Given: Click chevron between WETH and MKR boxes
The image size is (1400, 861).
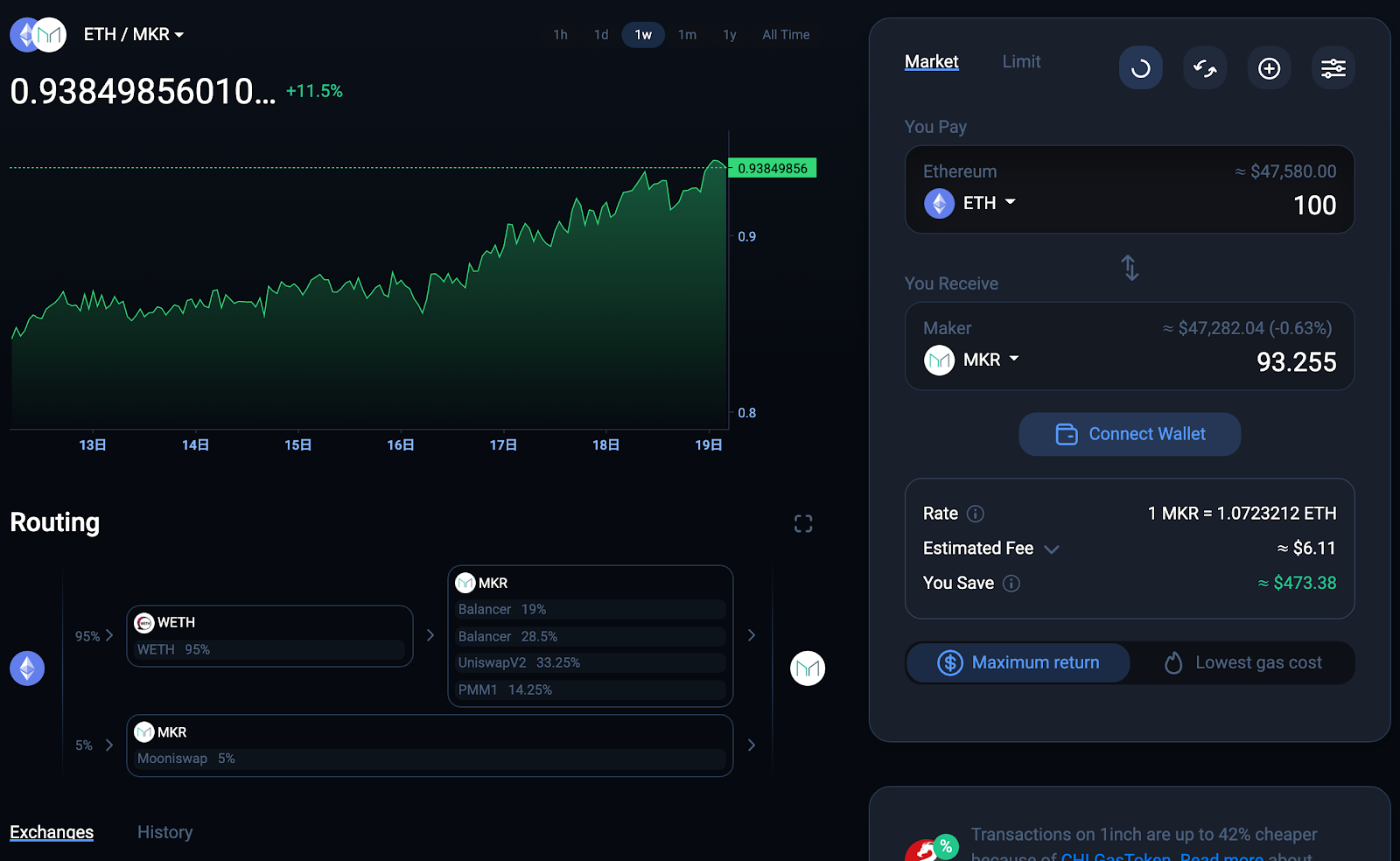Looking at the screenshot, I should point(430,635).
